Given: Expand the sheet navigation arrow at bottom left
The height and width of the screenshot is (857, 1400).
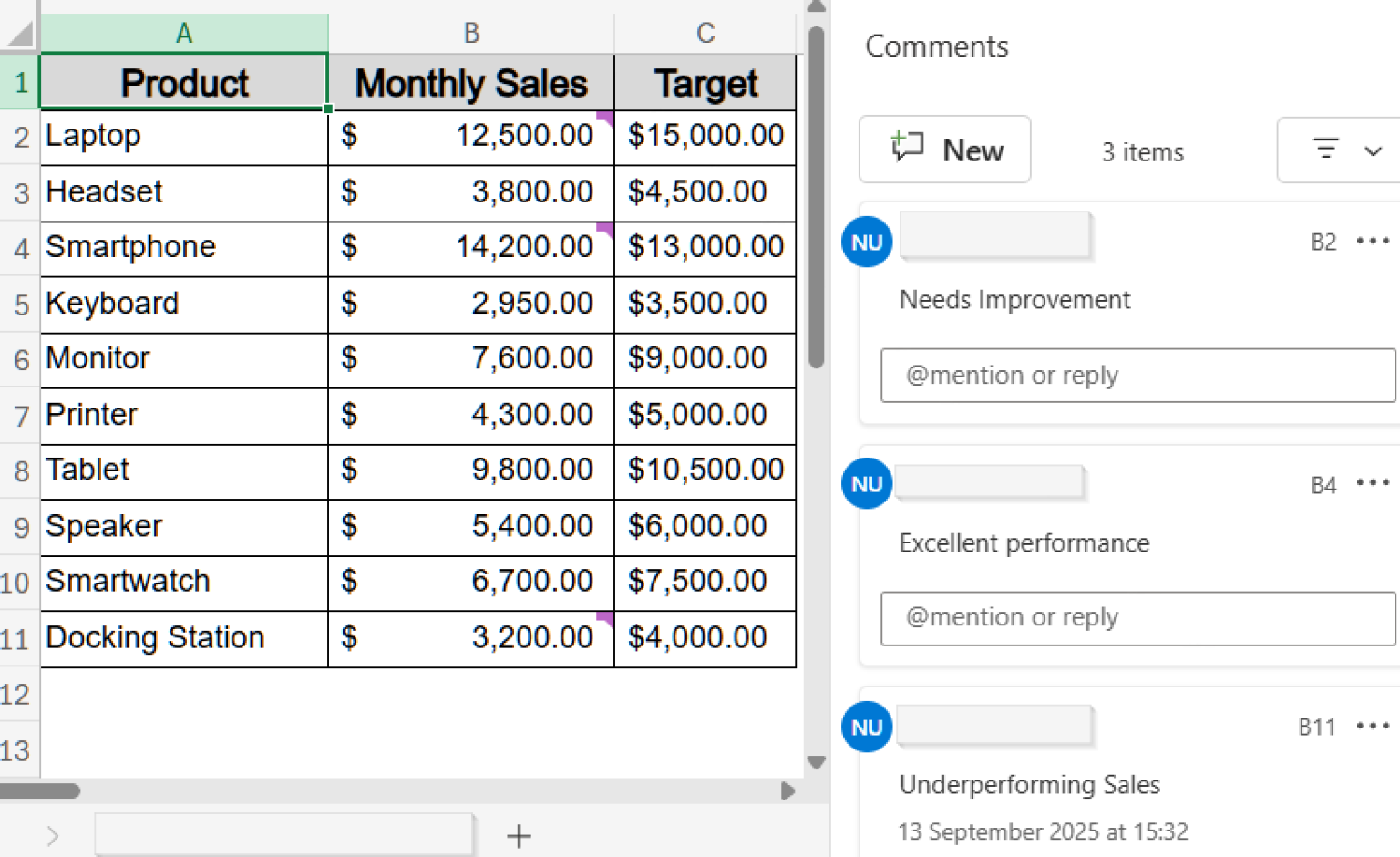Looking at the screenshot, I should pyautogui.click(x=52, y=835).
